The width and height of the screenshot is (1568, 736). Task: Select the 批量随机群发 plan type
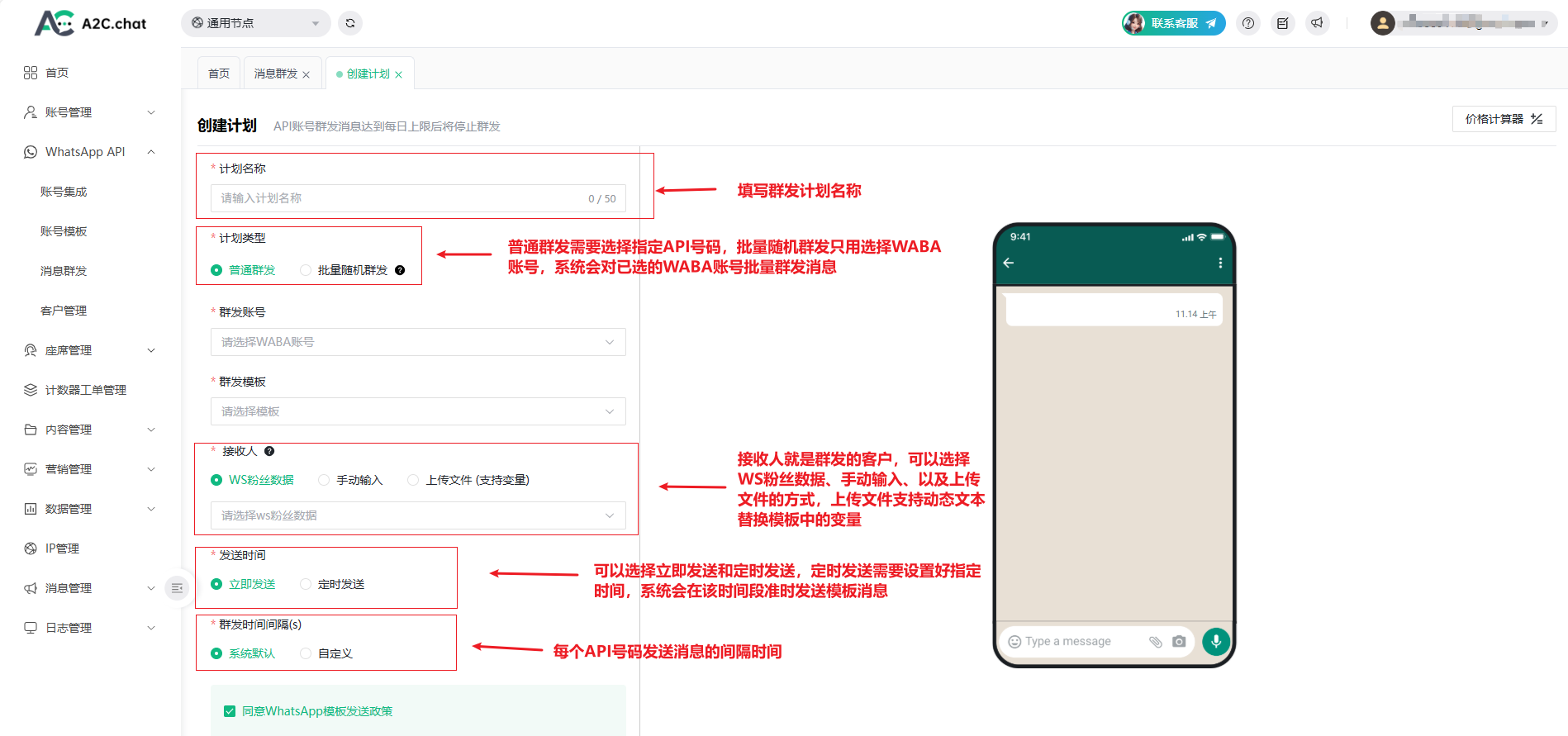pos(306,270)
